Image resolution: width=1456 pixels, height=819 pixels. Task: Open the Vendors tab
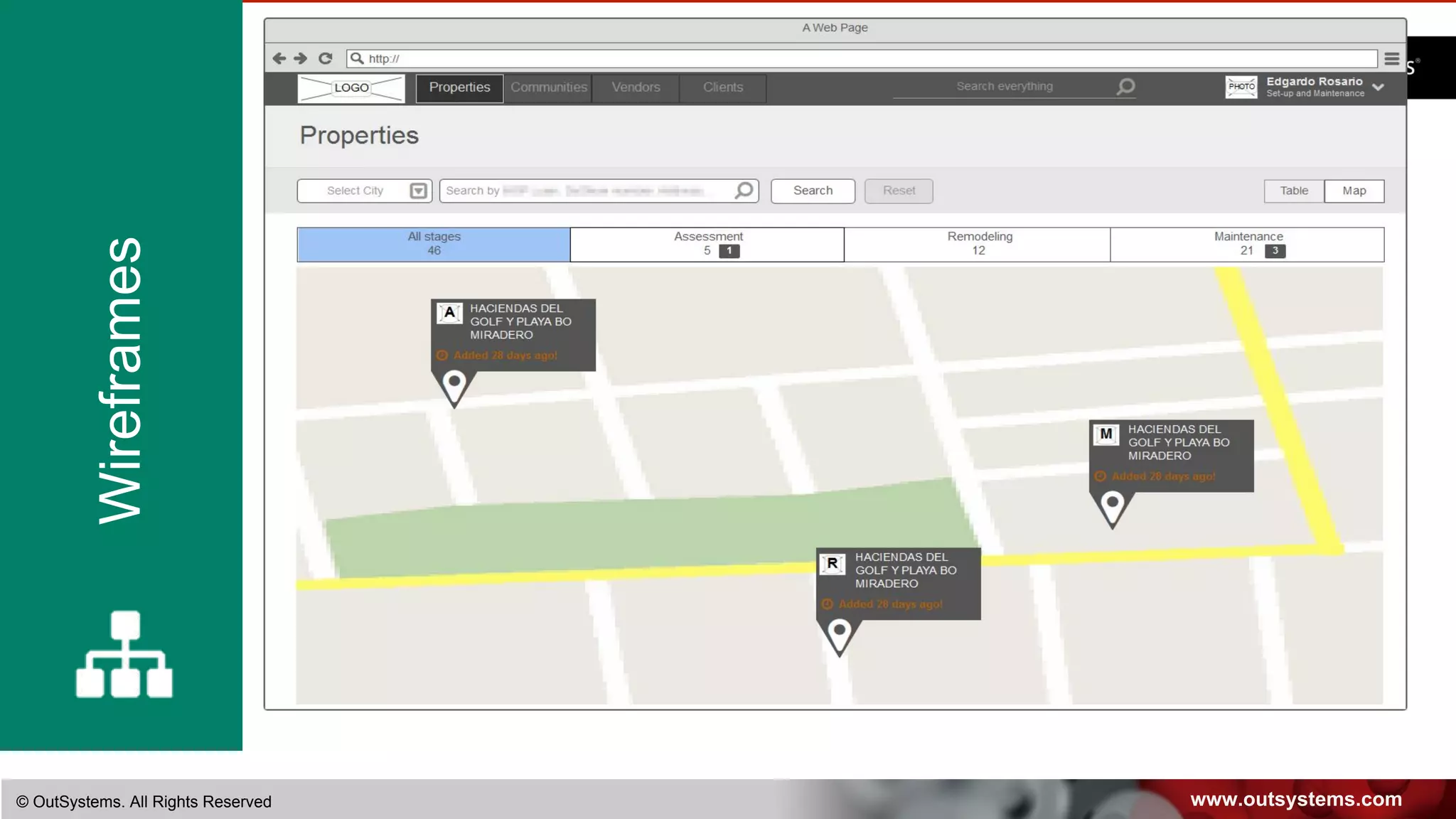636,87
